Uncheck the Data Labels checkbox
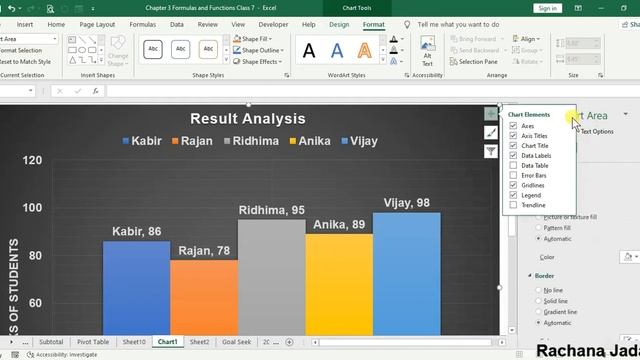The width and height of the screenshot is (640, 360). click(513, 156)
